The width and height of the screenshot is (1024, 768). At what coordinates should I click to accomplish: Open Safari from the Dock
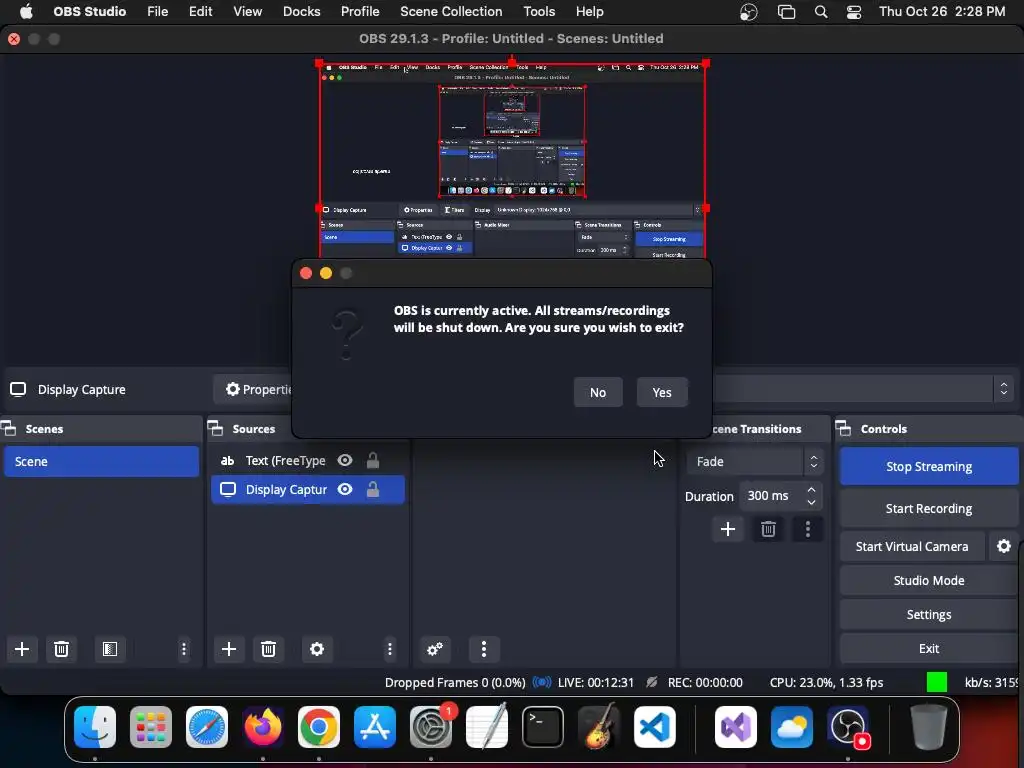click(x=207, y=727)
